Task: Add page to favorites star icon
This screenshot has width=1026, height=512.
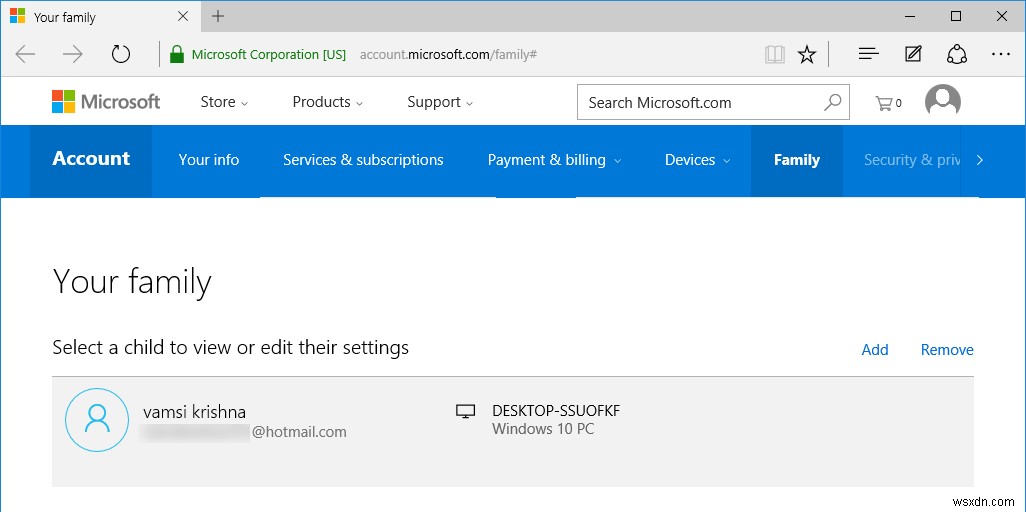Action: tap(807, 54)
